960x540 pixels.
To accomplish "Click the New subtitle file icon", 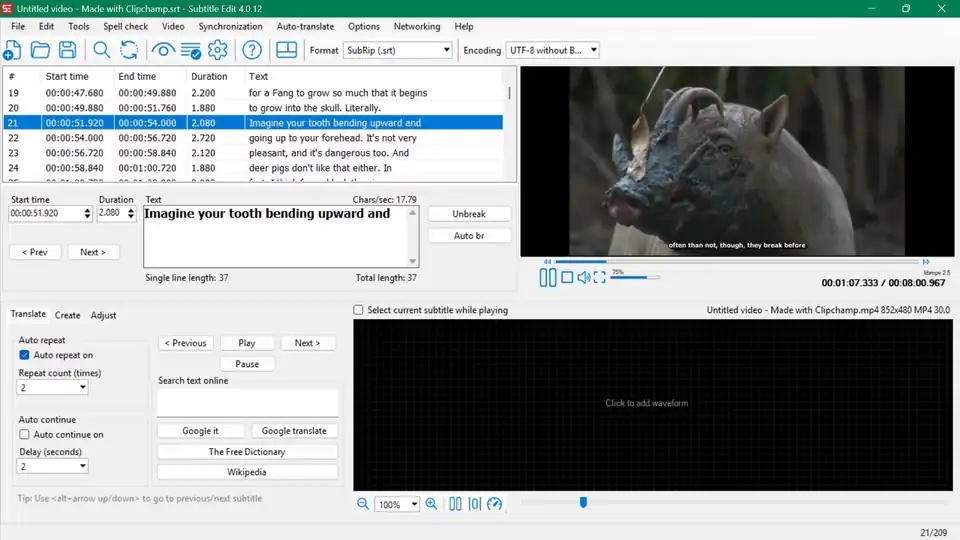I will click(x=12, y=50).
